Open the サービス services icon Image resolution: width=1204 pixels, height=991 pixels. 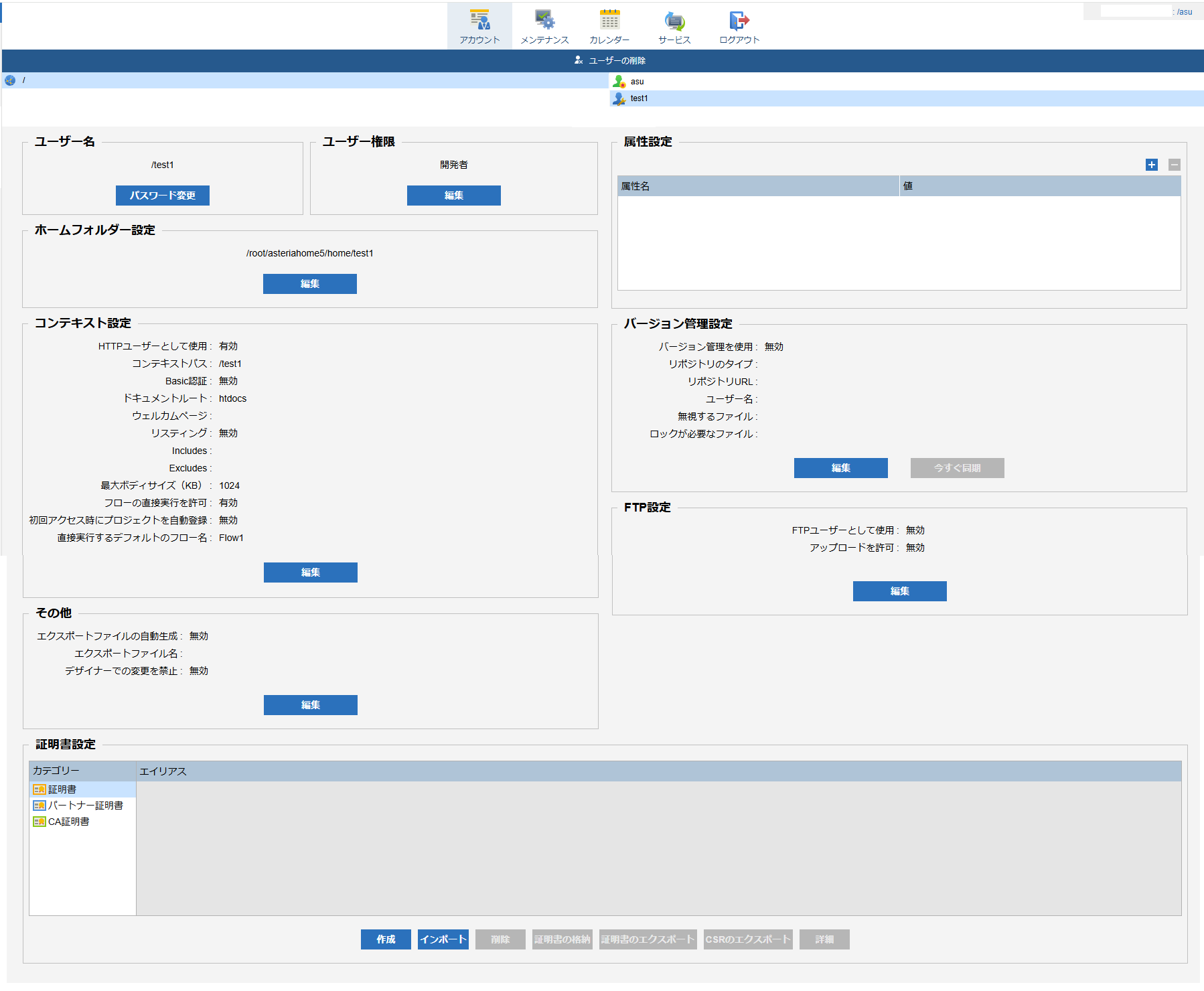click(674, 20)
